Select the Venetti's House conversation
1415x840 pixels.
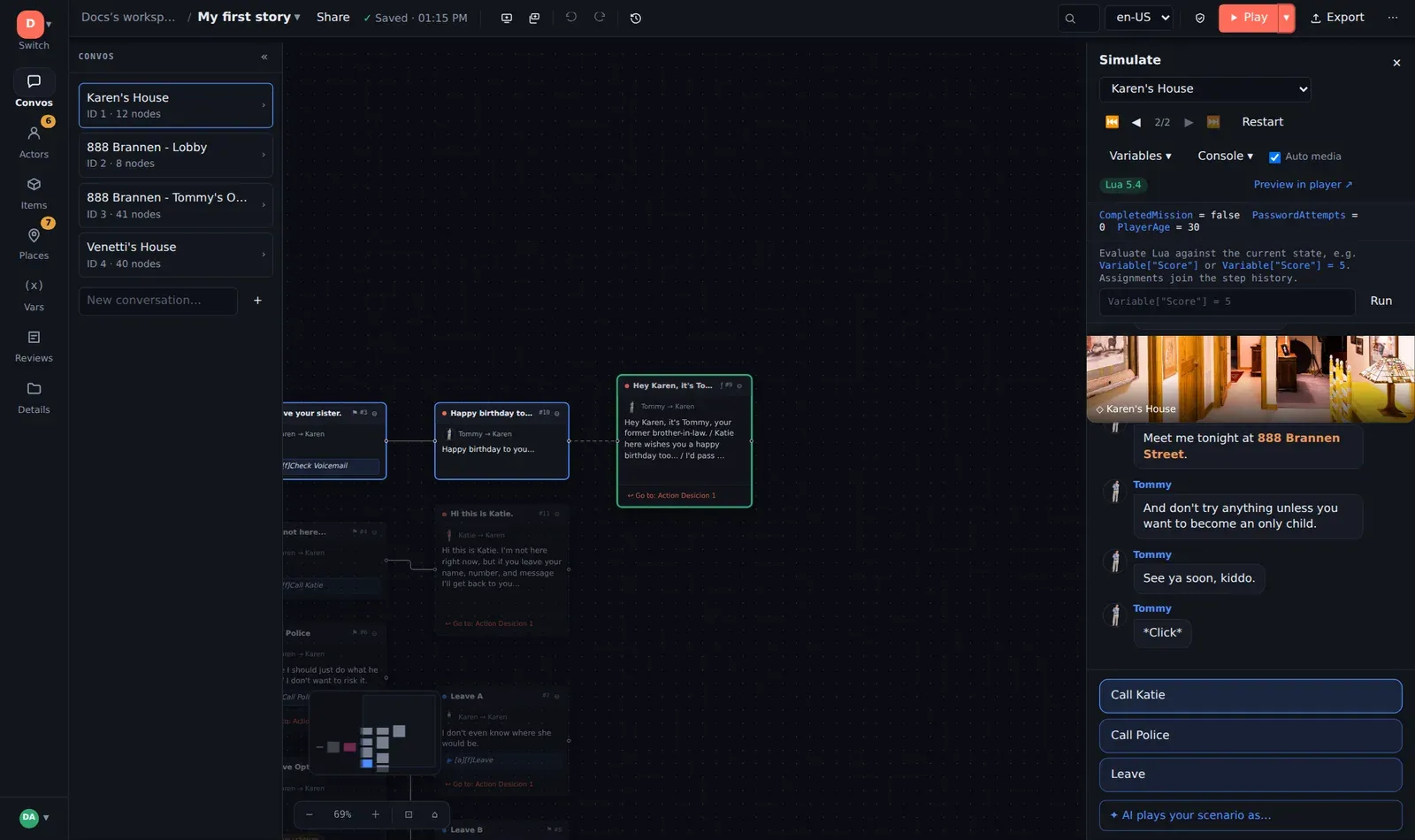coord(175,255)
